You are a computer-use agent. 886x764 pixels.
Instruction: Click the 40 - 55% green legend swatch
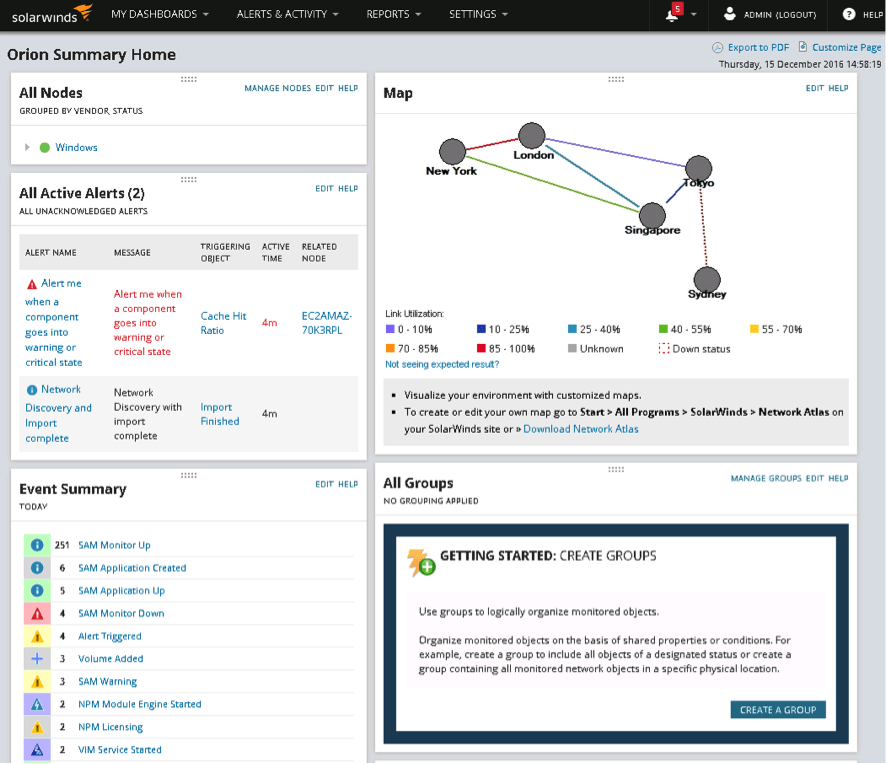663,329
